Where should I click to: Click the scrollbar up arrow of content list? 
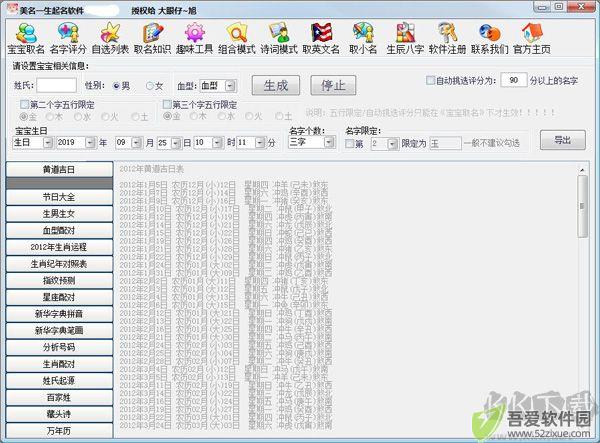point(582,169)
